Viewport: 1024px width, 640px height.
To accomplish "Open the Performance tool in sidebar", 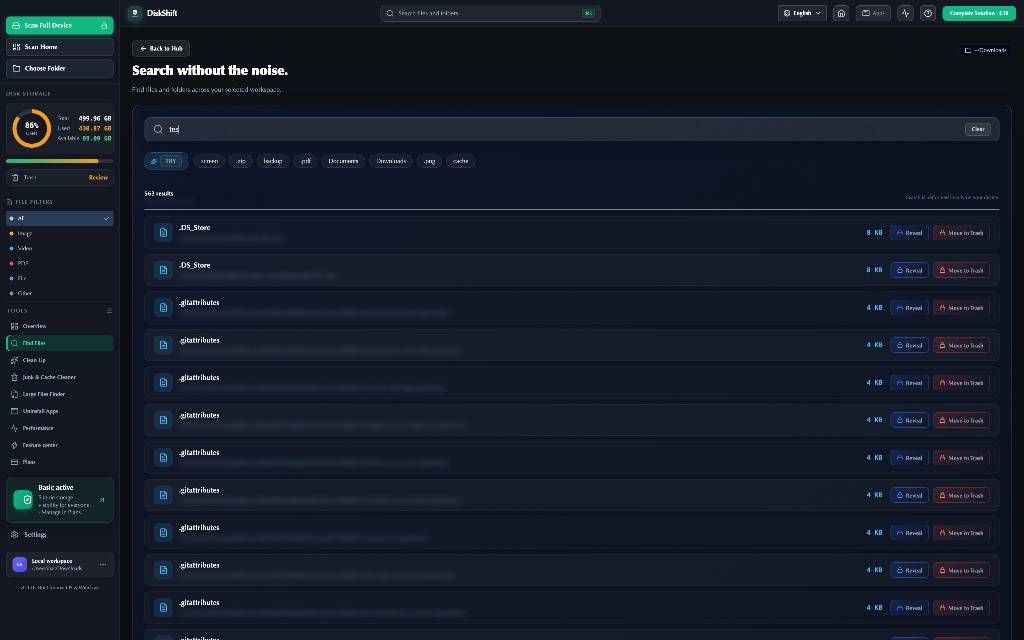I will pos(59,428).
